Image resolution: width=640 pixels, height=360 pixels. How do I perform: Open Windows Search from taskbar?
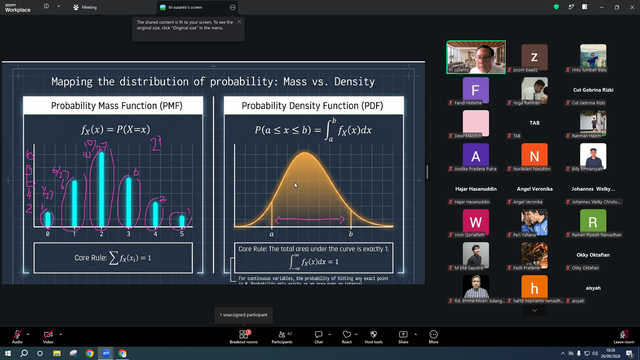(24, 353)
